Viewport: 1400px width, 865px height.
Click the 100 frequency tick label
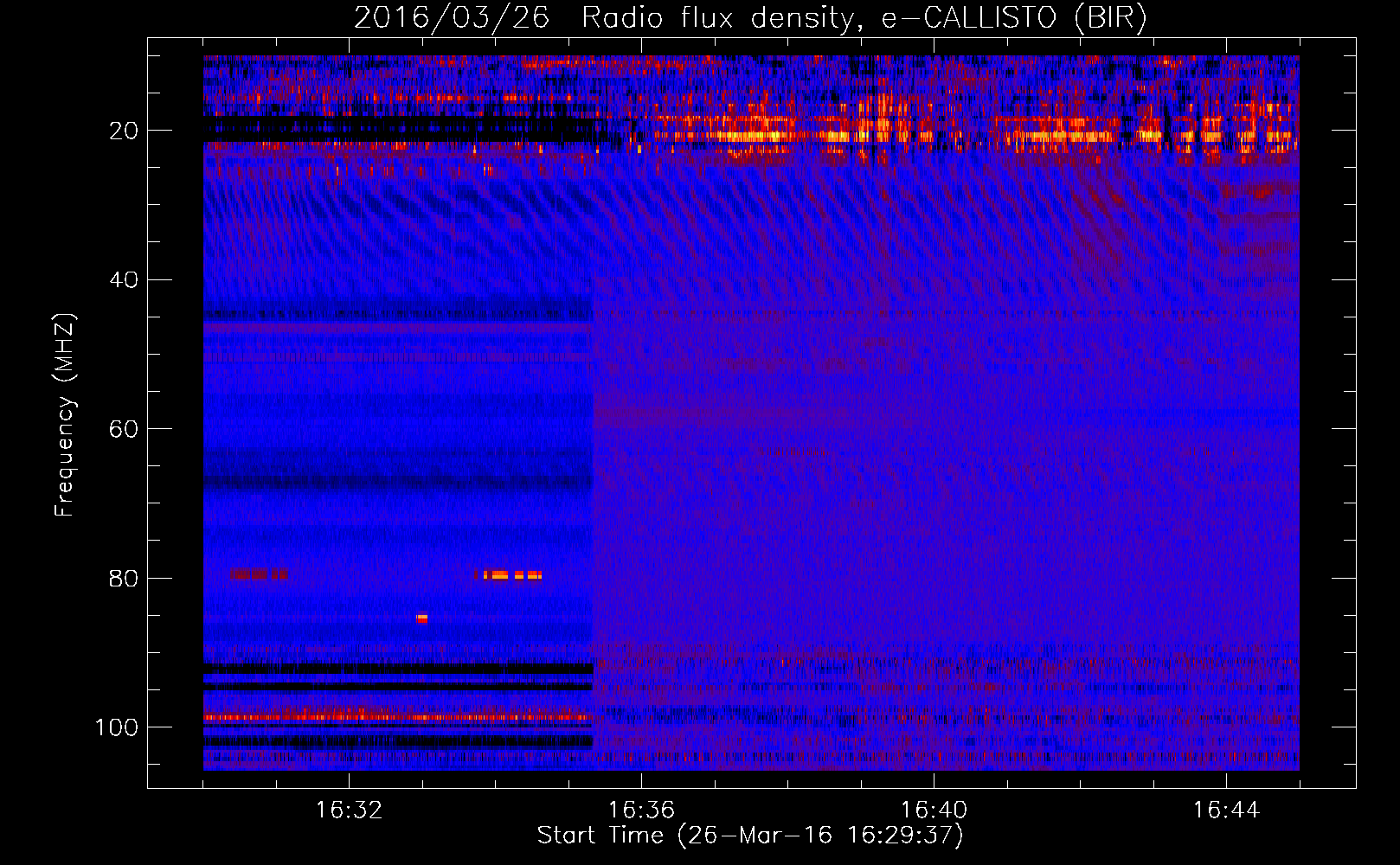(117, 727)
